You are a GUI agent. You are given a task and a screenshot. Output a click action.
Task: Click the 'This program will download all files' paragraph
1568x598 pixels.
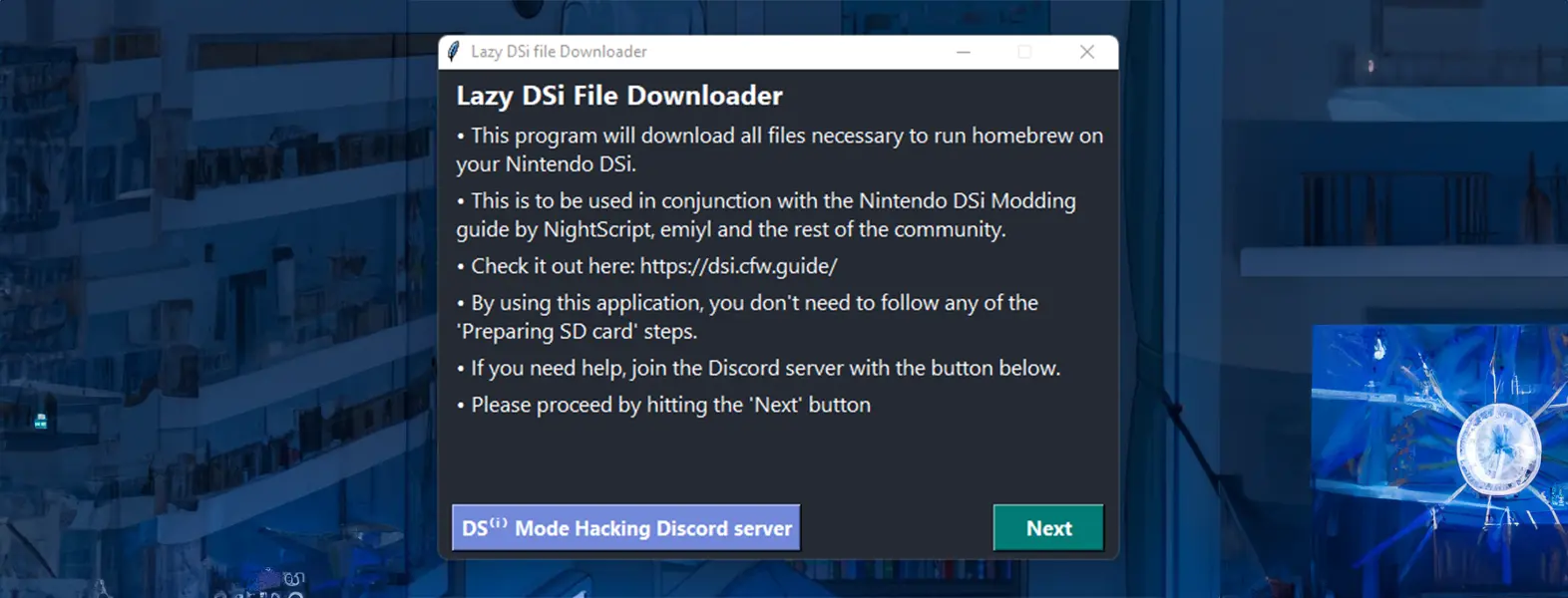click(780, 149)
